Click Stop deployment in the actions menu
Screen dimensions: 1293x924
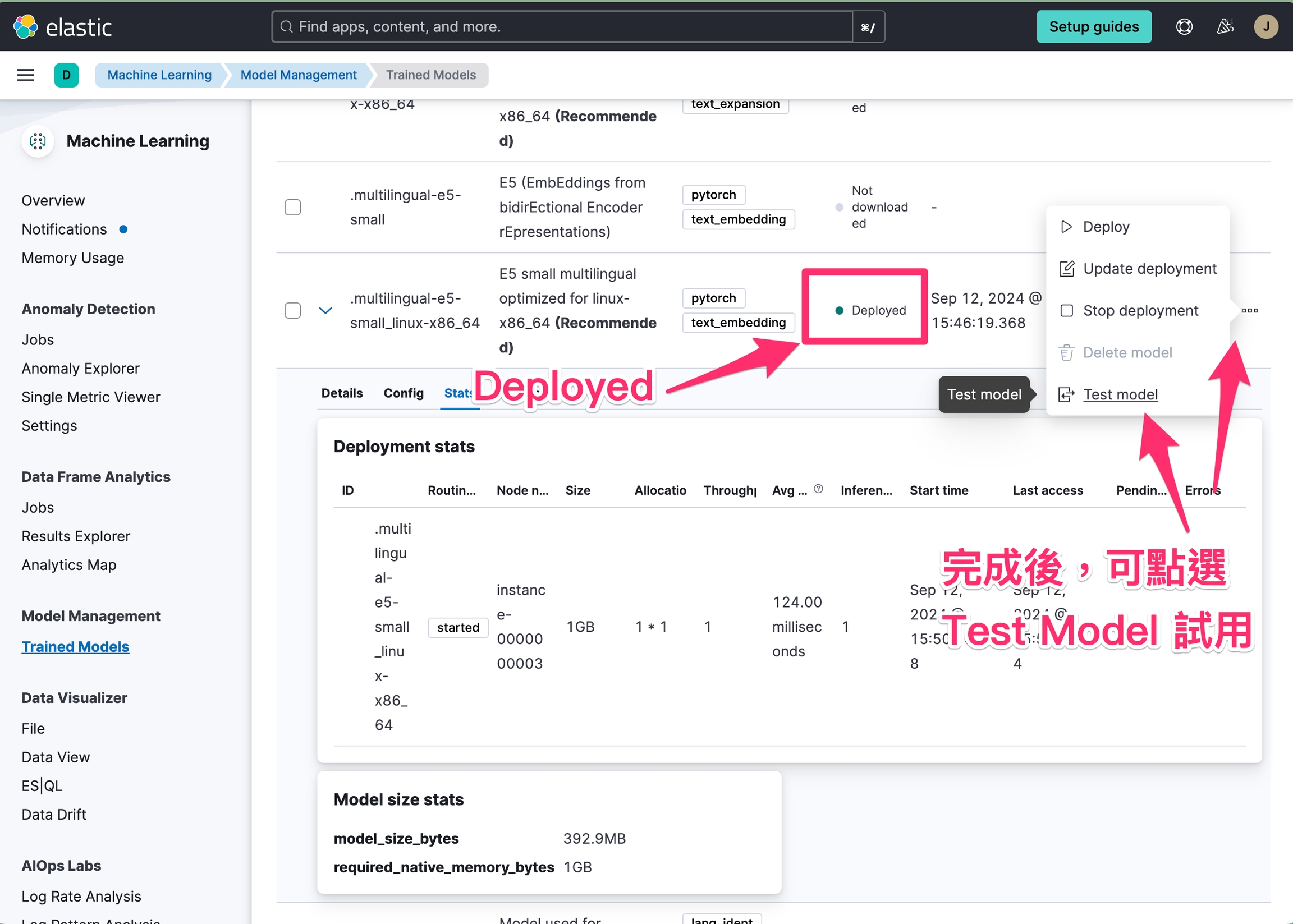click(1140, 311)
